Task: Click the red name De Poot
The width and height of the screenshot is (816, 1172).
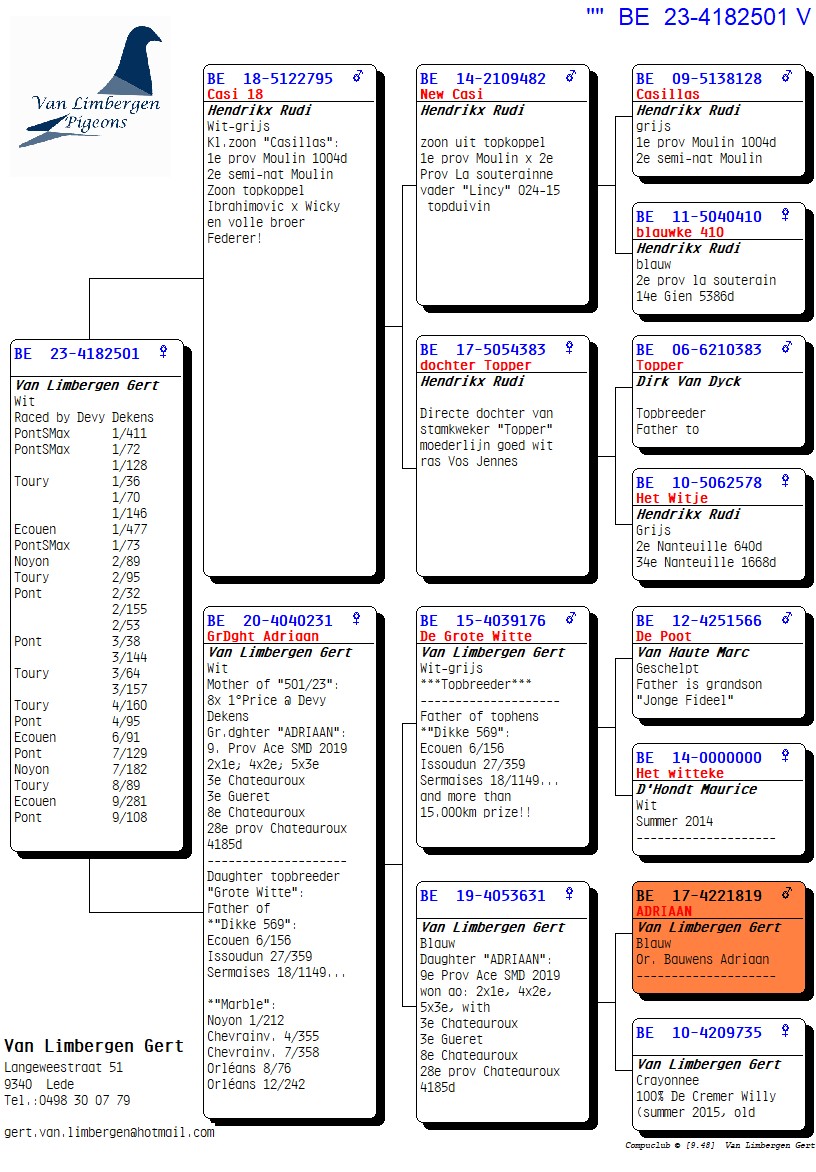Action: (663, 636)
